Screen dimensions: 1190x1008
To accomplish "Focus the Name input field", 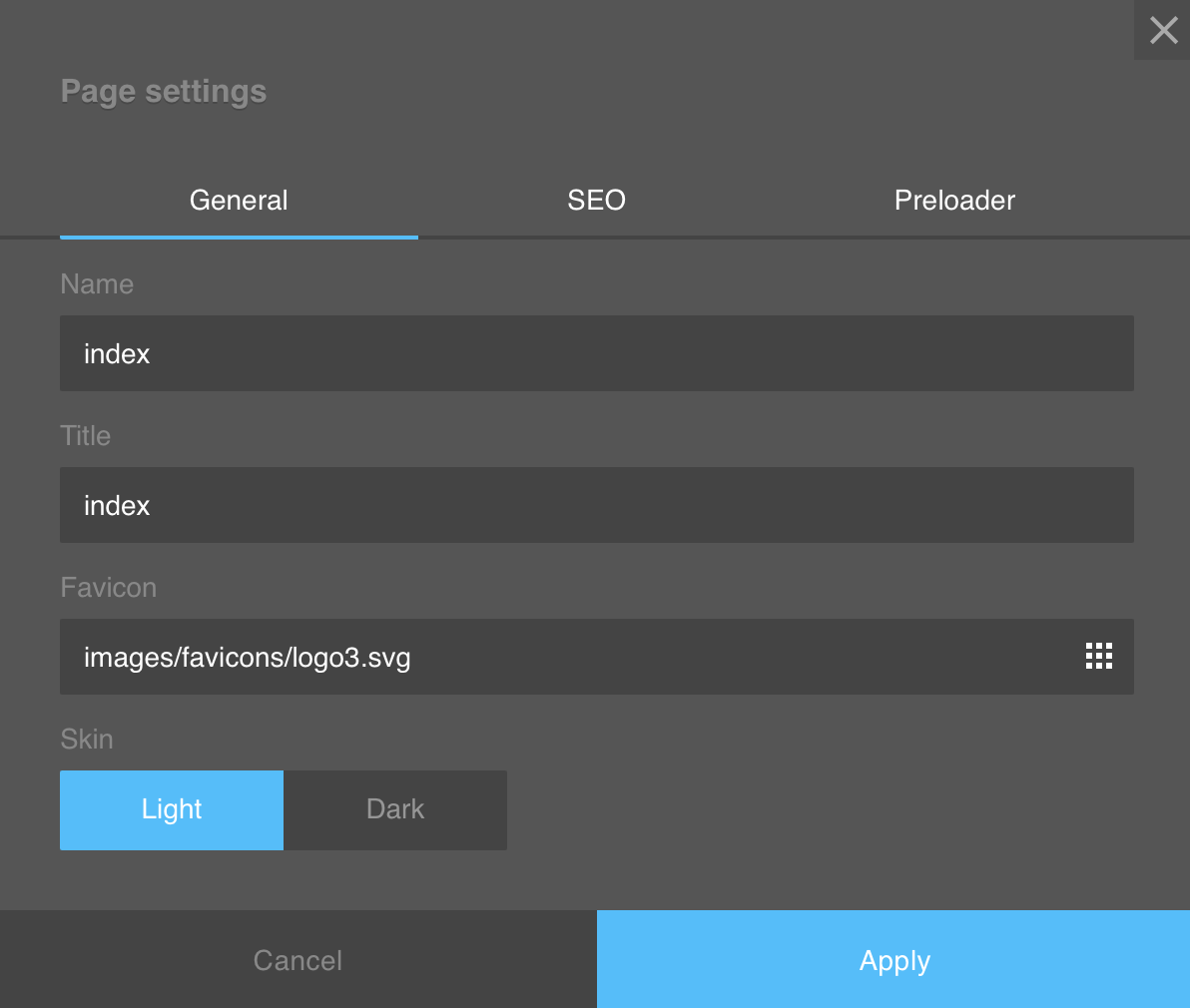I will tap(596, 353).
